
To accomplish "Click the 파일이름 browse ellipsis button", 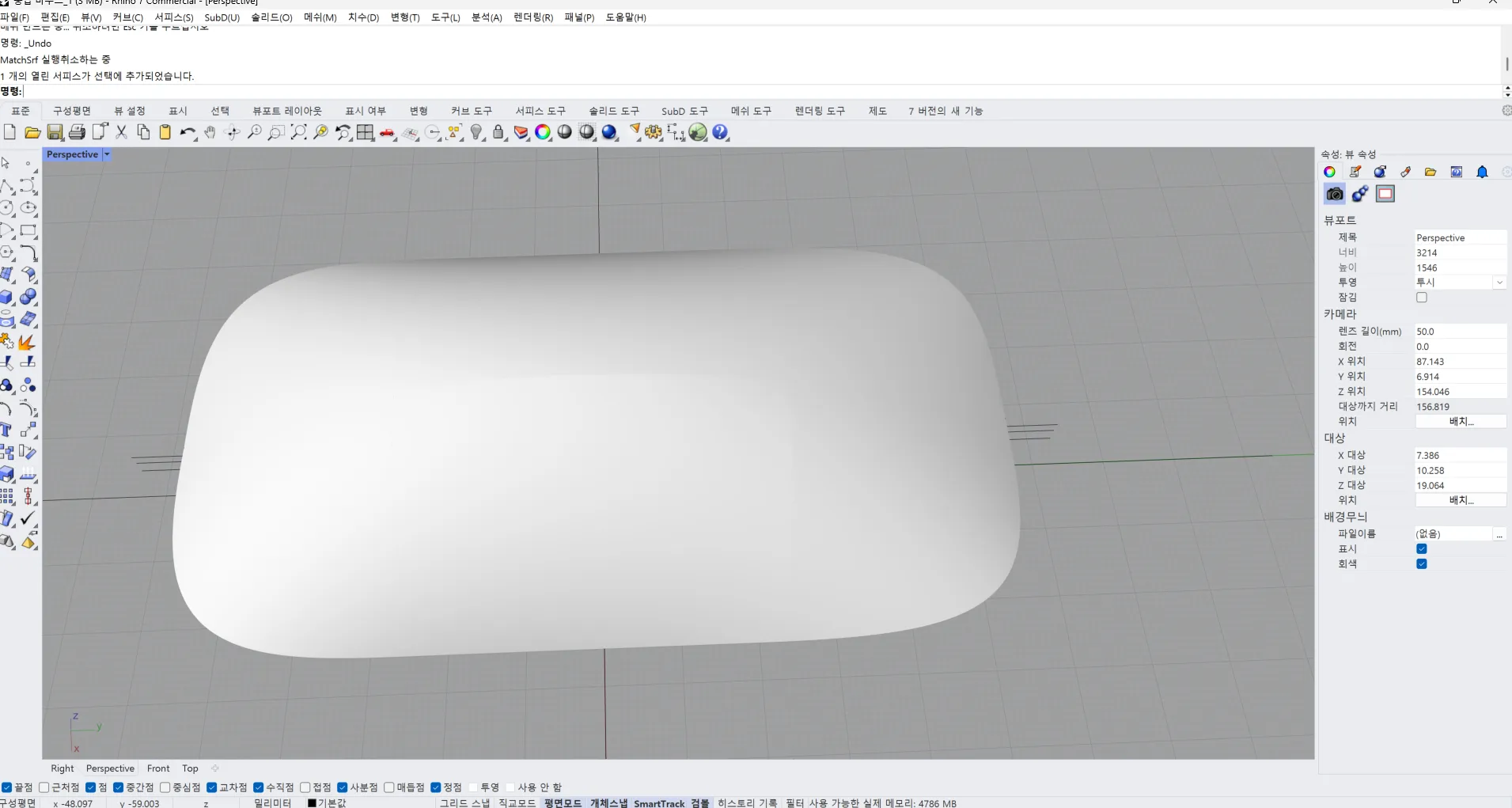I will (x=1499, y=534).
